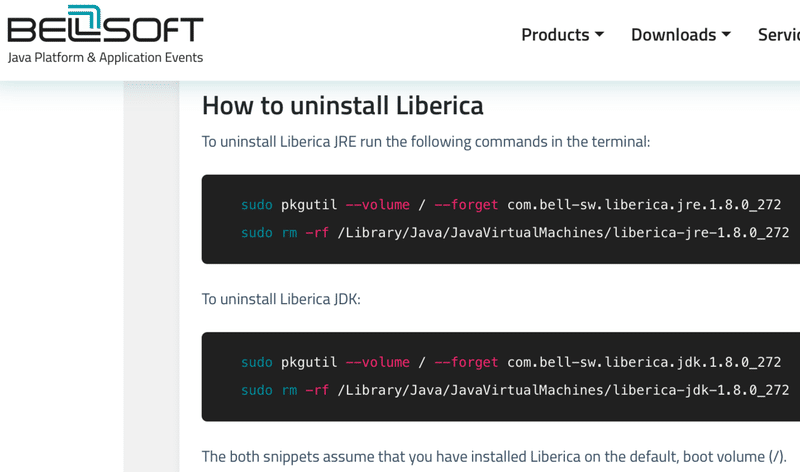Screen dimensions: 800x472
Task: Click the To uninstall Liberica JDK text
Action: pos(281,299)
